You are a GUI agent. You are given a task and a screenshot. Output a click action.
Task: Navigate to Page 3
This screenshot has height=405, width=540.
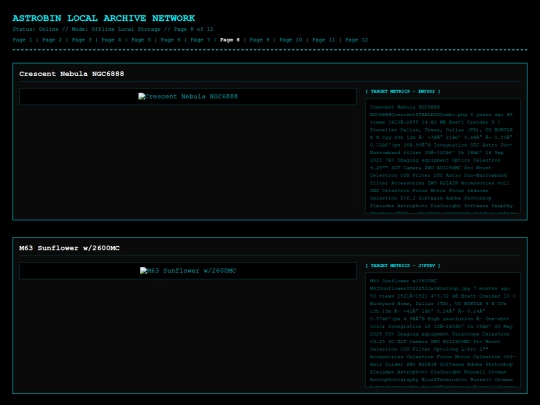pyautogui.click(x=82, y=40)
